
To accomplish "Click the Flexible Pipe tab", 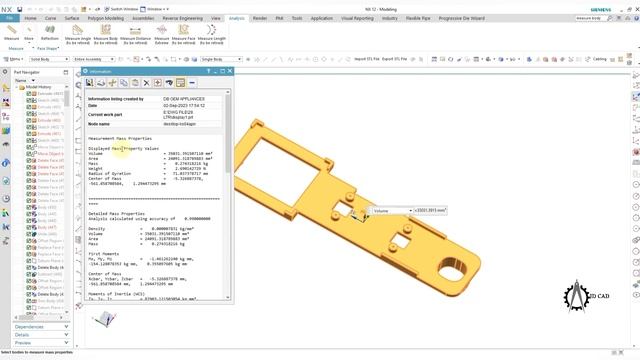I will click(x=418, y=18).
